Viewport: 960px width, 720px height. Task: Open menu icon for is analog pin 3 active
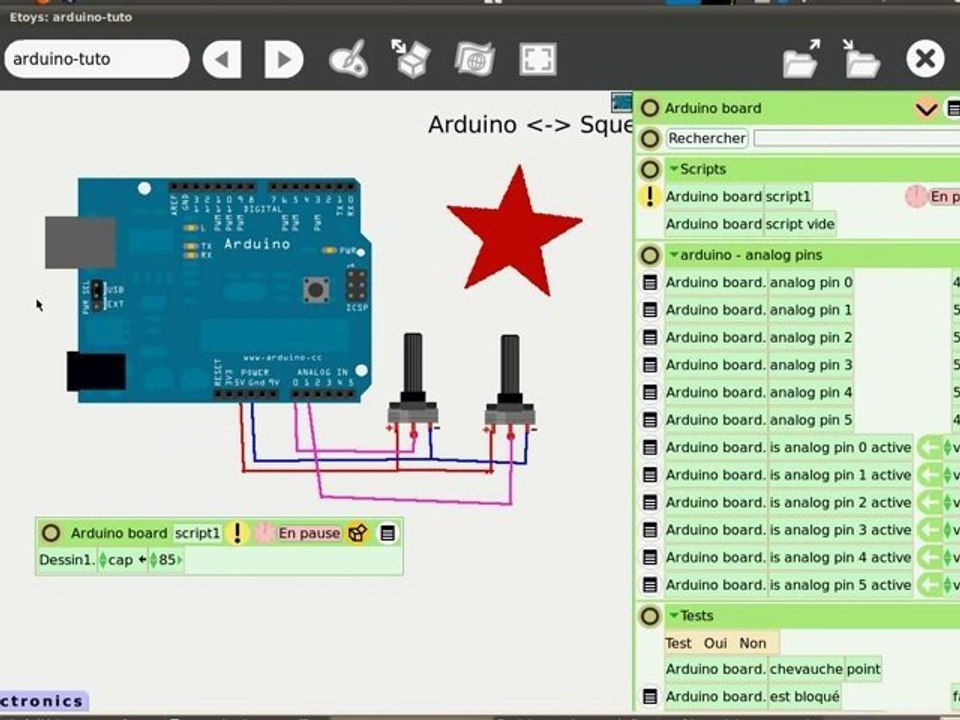tap(650, 530)
